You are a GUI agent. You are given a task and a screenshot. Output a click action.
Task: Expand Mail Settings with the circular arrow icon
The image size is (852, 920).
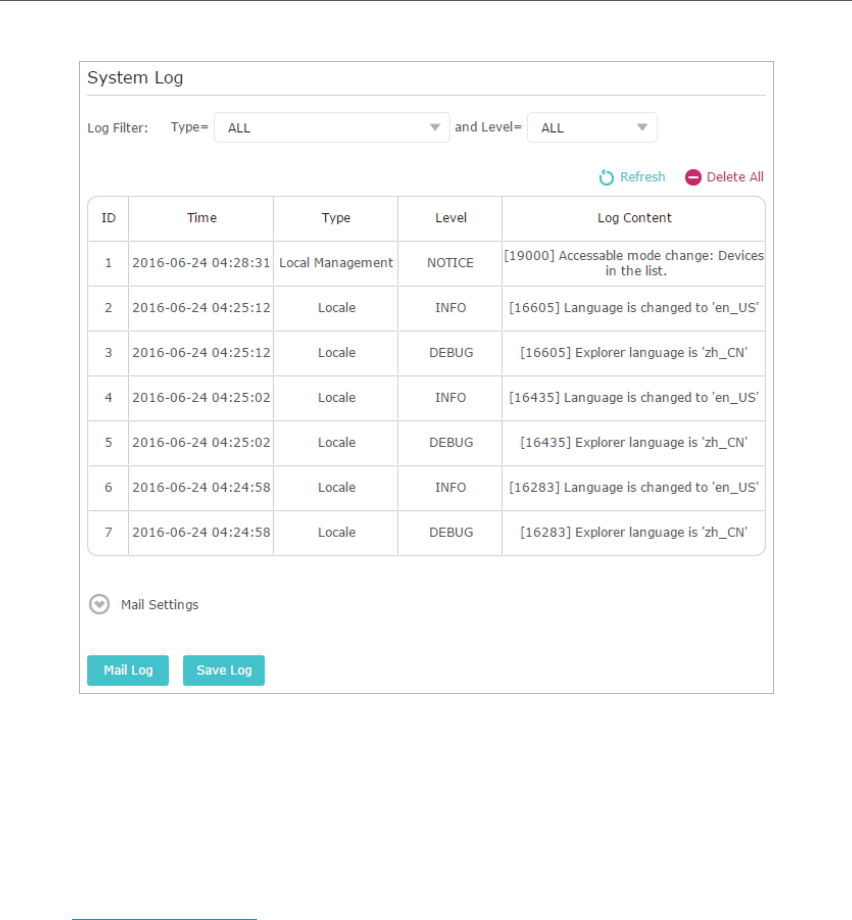click(99, 604)
